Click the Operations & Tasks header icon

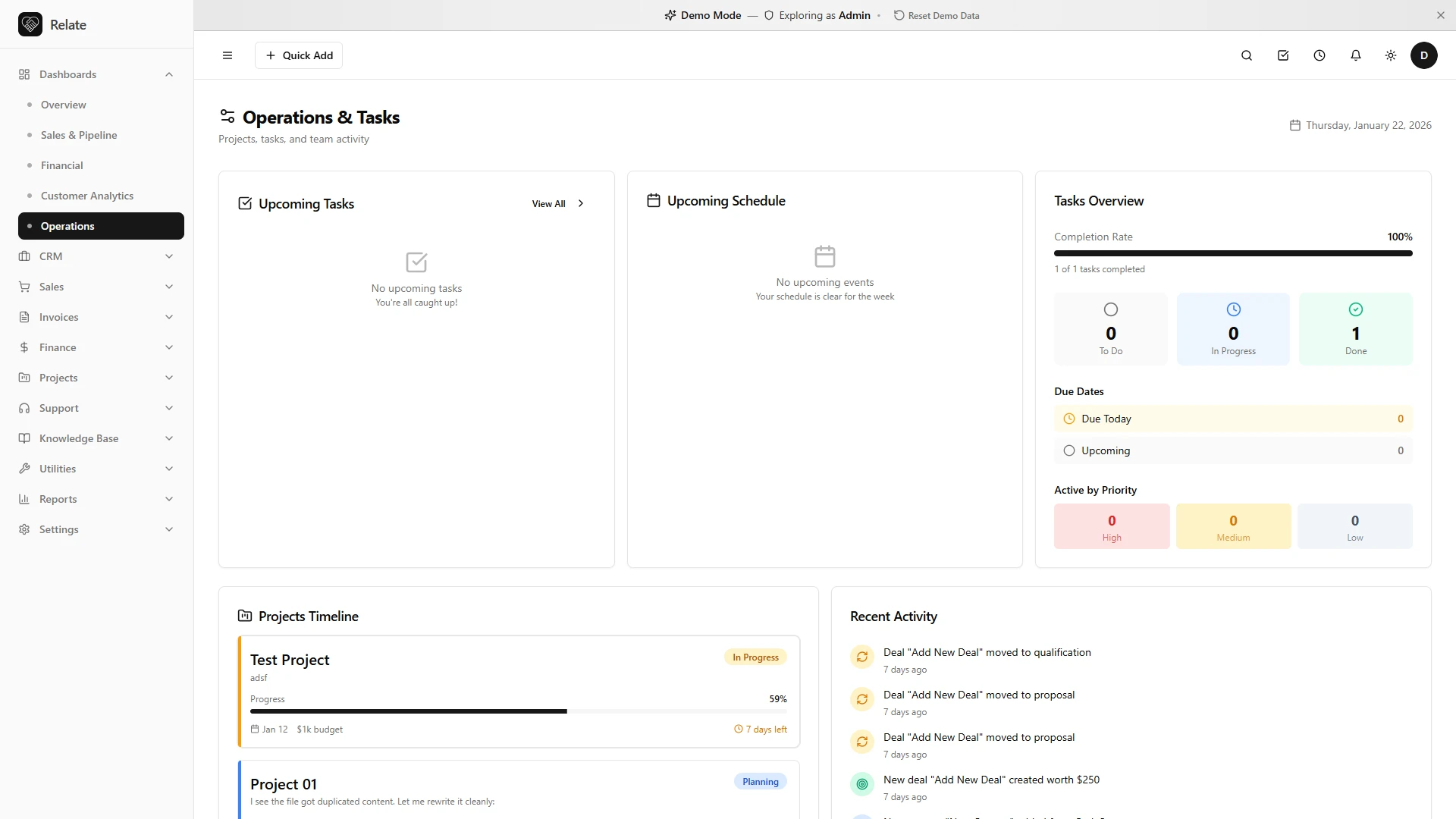click(227, 116)
